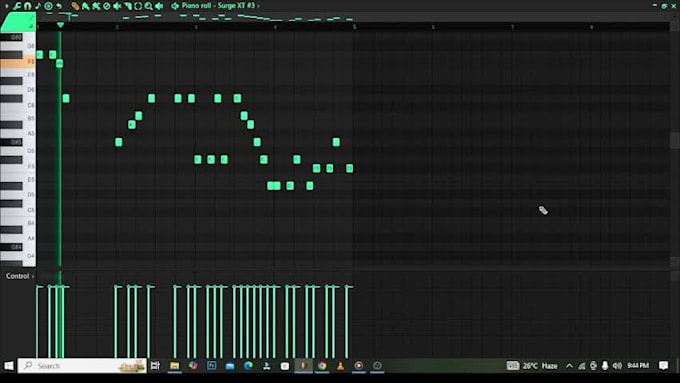Open the wrench Tools menu
The image size is (680, 383).
click(17, 6)
